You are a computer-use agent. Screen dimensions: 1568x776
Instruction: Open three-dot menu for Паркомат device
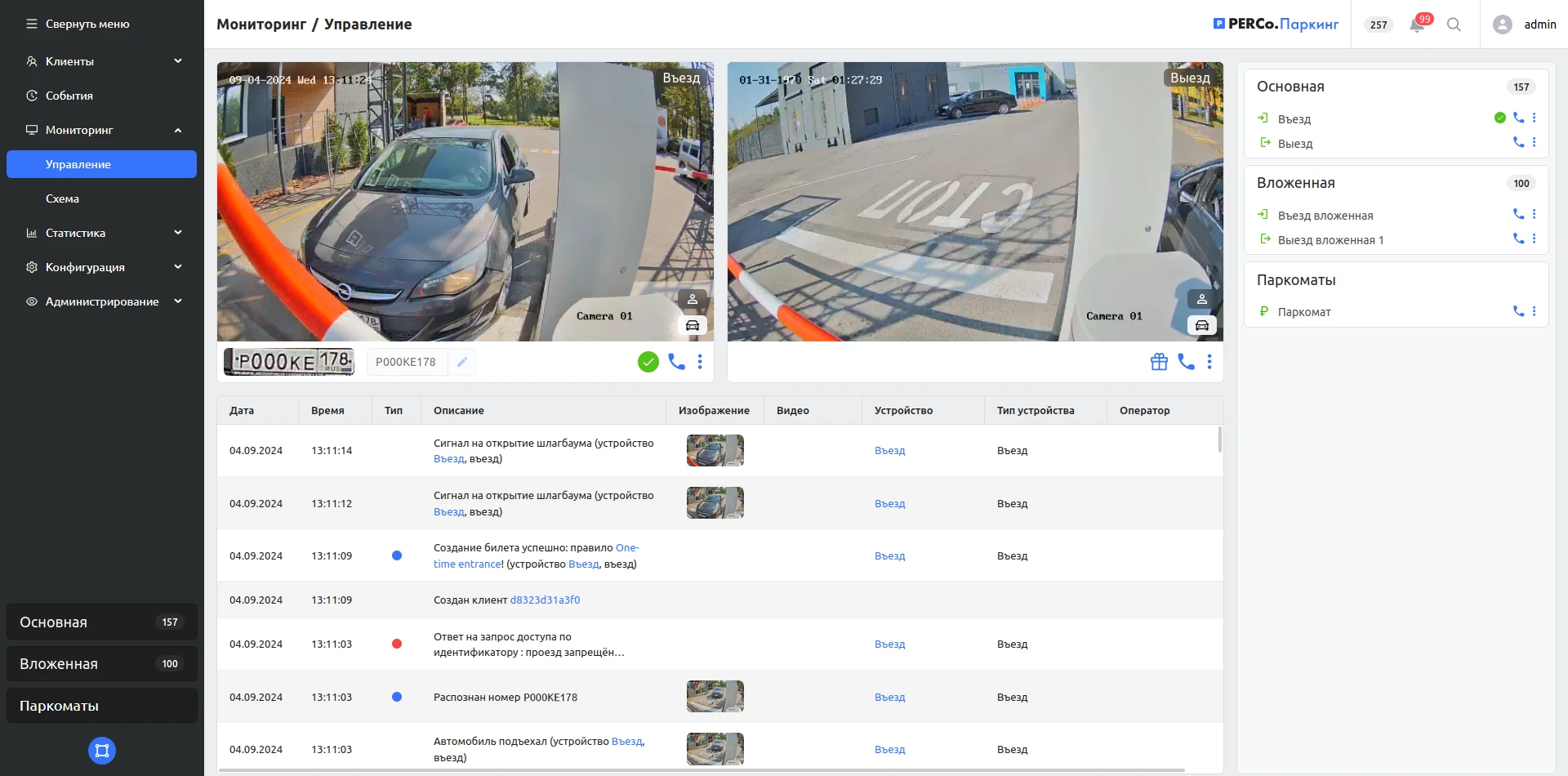point(1534,311)
